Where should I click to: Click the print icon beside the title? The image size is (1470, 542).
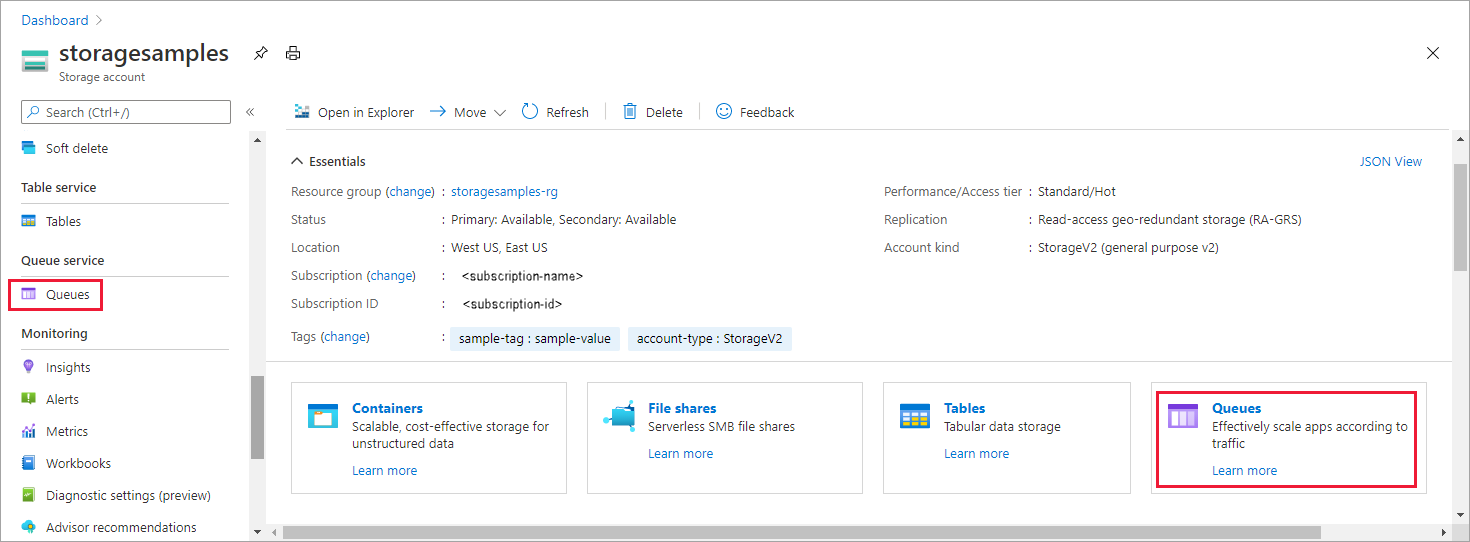pyautogui.click(x=293, y=53)
